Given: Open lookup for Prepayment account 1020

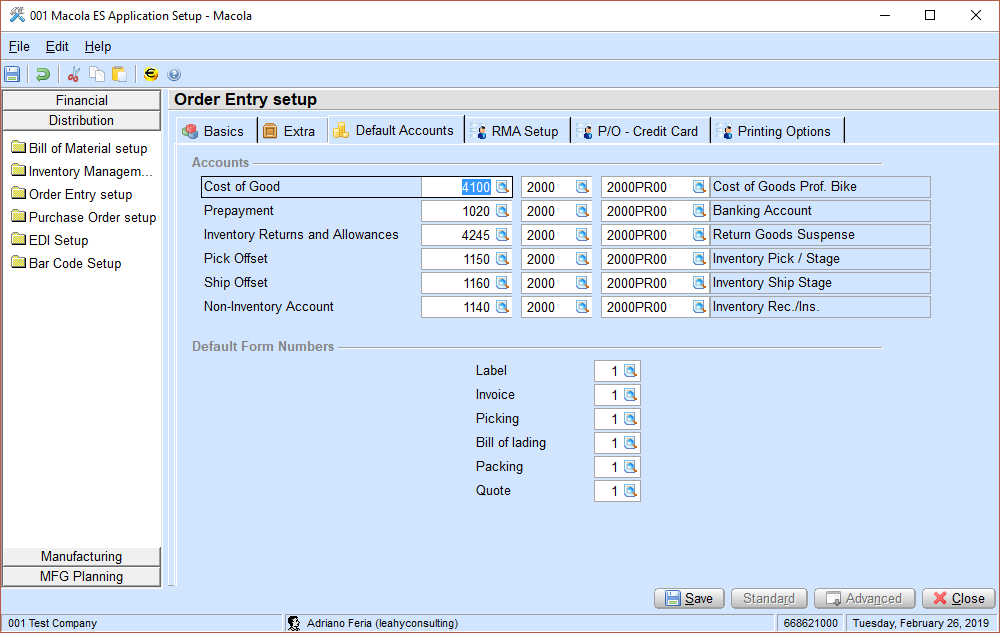Looking at the screenshot, I should pyautogui.click(x=503, y=211).
